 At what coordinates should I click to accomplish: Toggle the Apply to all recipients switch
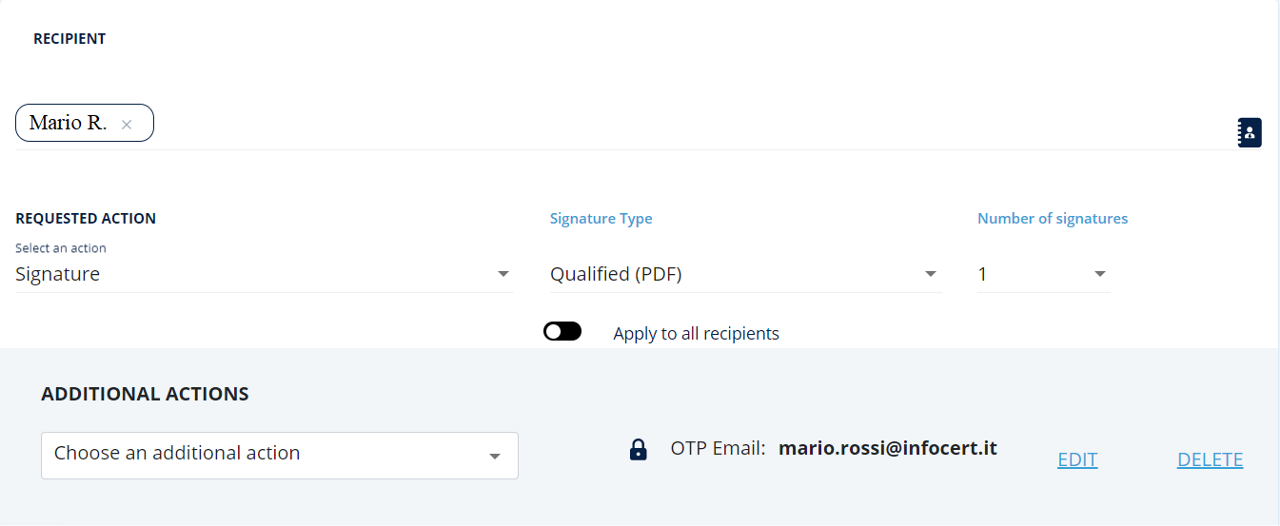[562, 332]
